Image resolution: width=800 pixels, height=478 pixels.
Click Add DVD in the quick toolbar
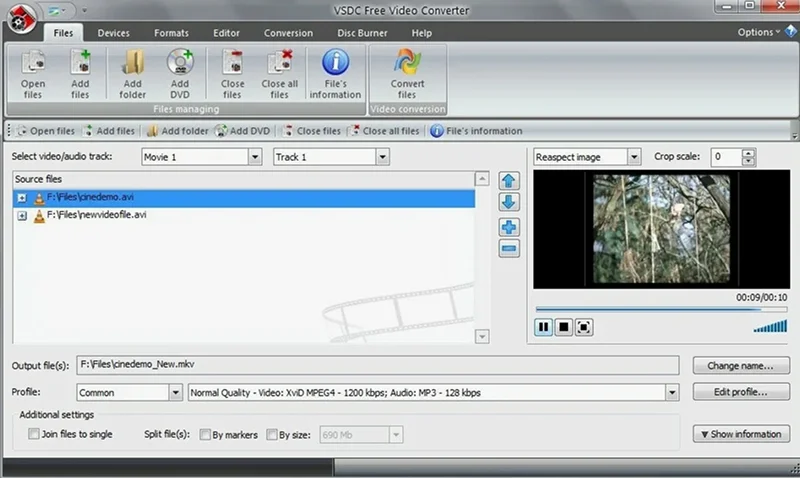(242, 131)
